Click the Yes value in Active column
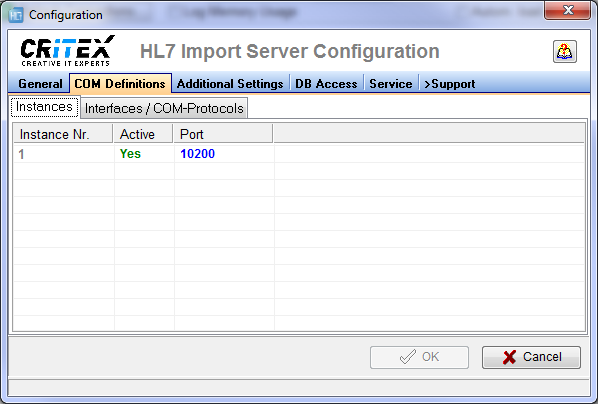 click(x=130, y=154)
